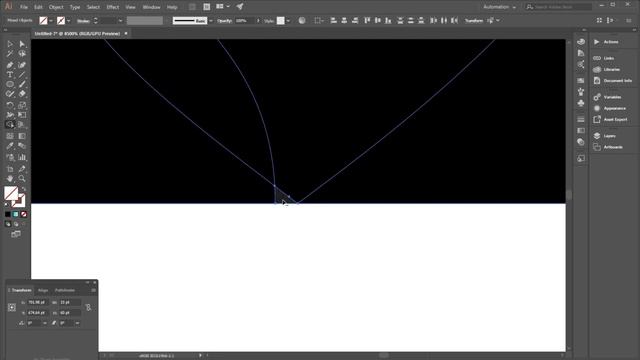Apply the solid Color fill button
Screen dimensions: 640x360
pos(8,214)
